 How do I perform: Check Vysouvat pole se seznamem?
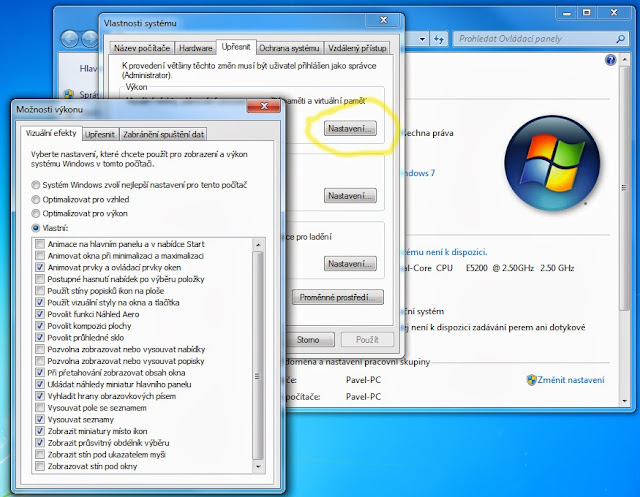click(40, 408)
